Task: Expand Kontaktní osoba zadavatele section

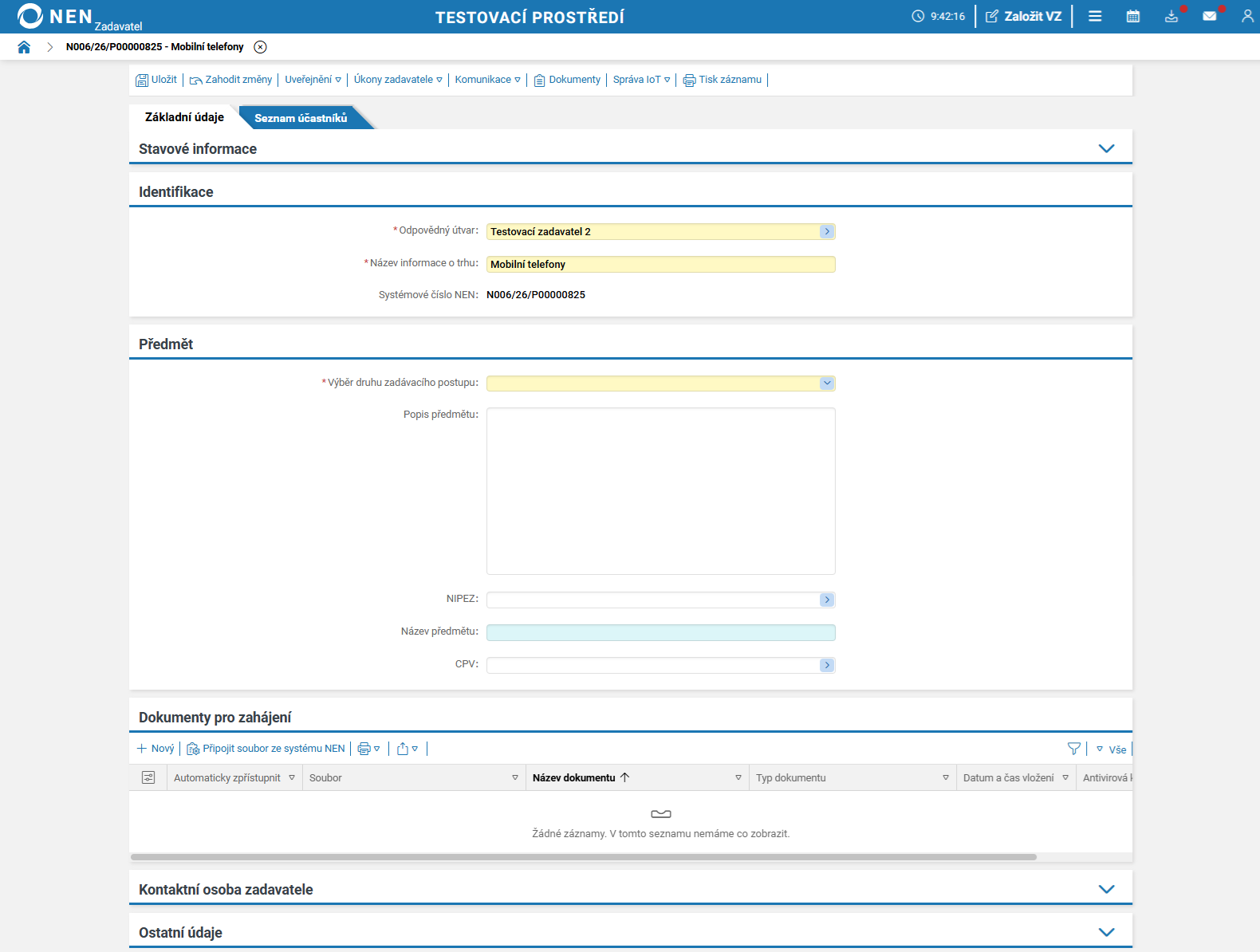Action: pos(1106,889)
